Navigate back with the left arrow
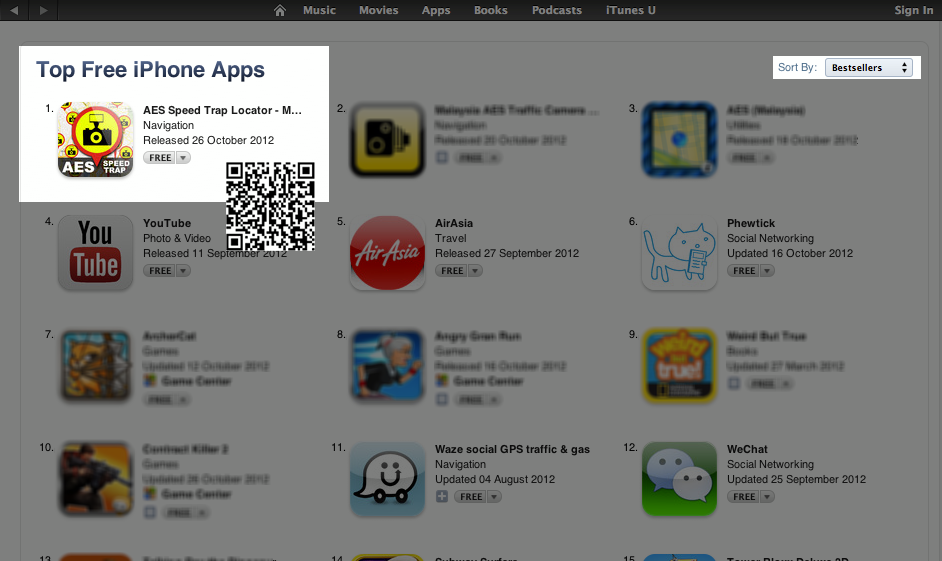This screenshot has width=942, height=561. 14,10
